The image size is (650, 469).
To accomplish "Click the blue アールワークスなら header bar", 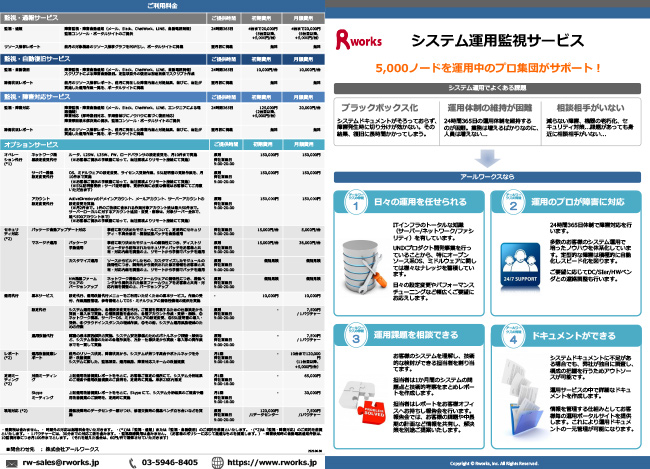I will pos(487,177).
